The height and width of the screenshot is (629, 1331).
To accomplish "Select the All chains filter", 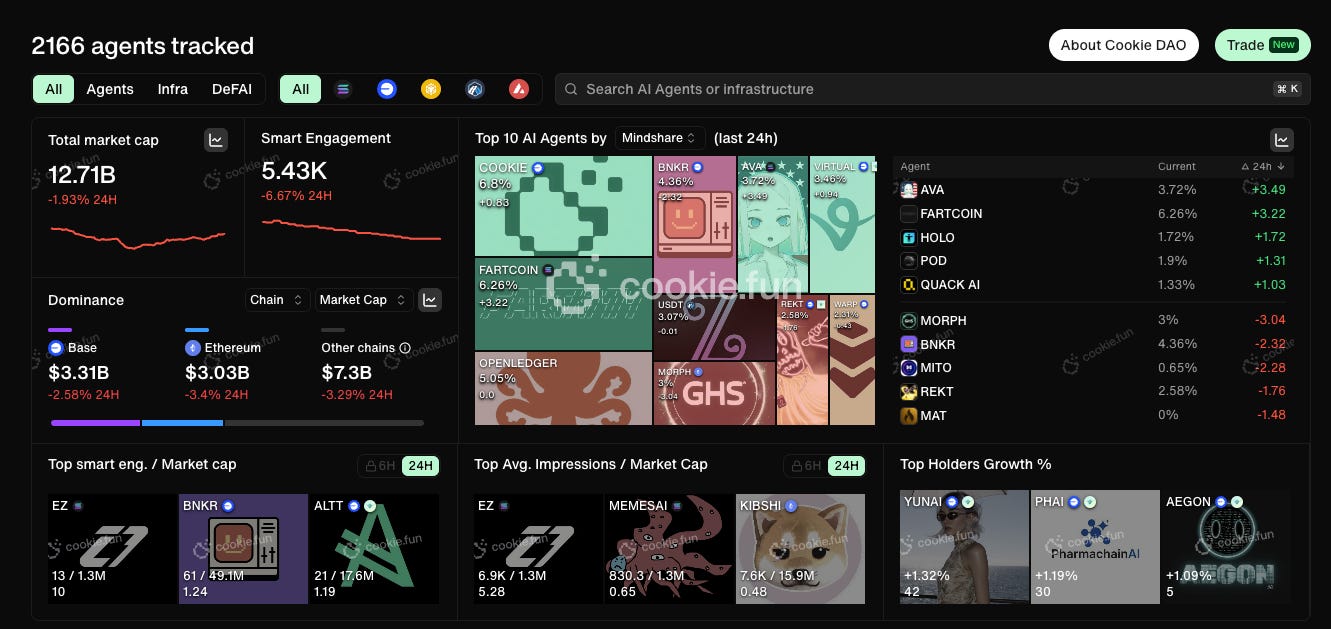I will point(301,89).
